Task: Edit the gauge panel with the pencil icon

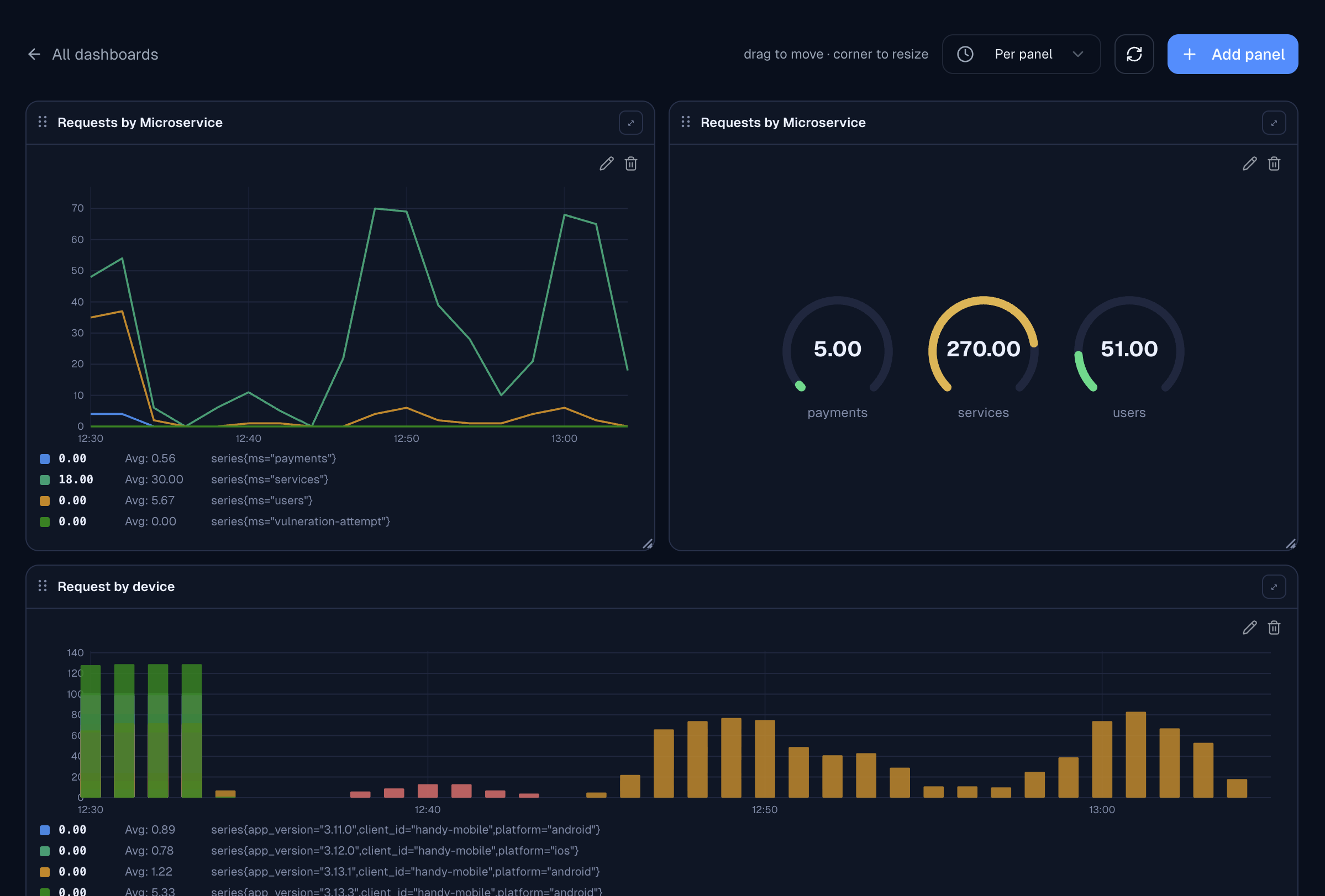Action: click(1250, 164)
